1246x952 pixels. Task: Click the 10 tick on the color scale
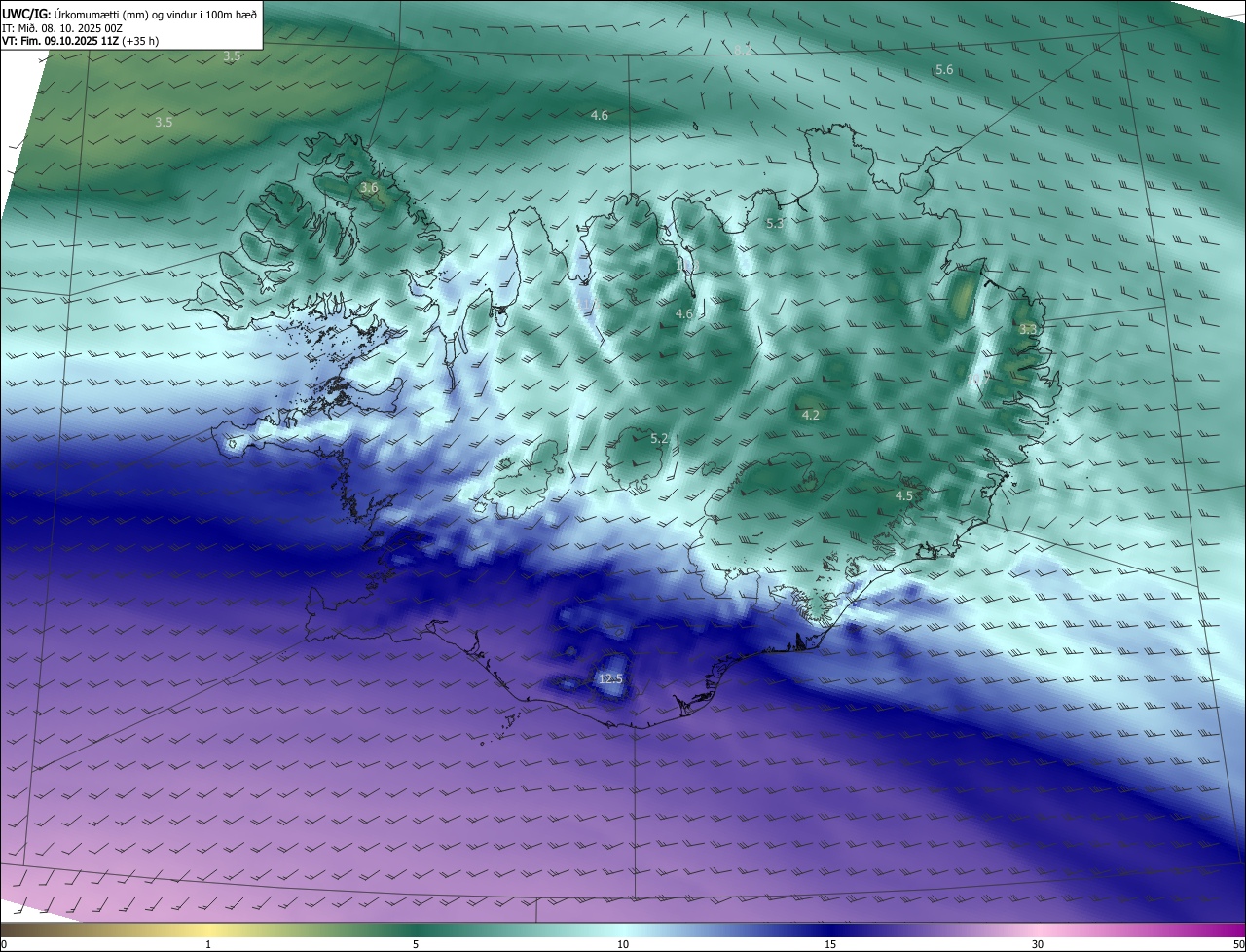coord(623,944)
